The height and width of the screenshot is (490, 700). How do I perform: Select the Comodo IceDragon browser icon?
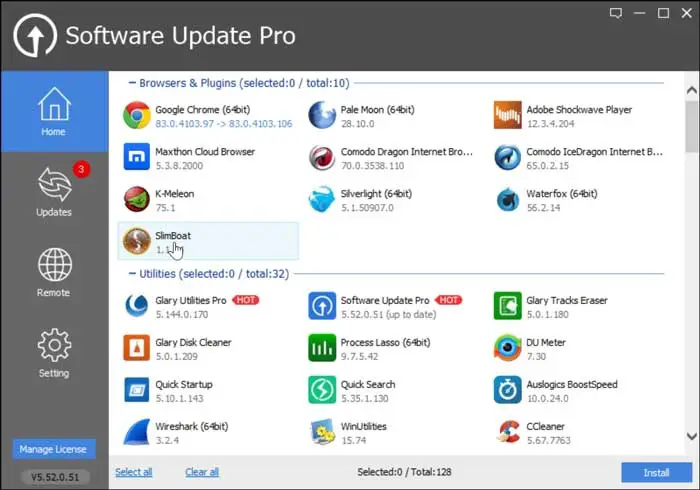[x=508, y=158]
